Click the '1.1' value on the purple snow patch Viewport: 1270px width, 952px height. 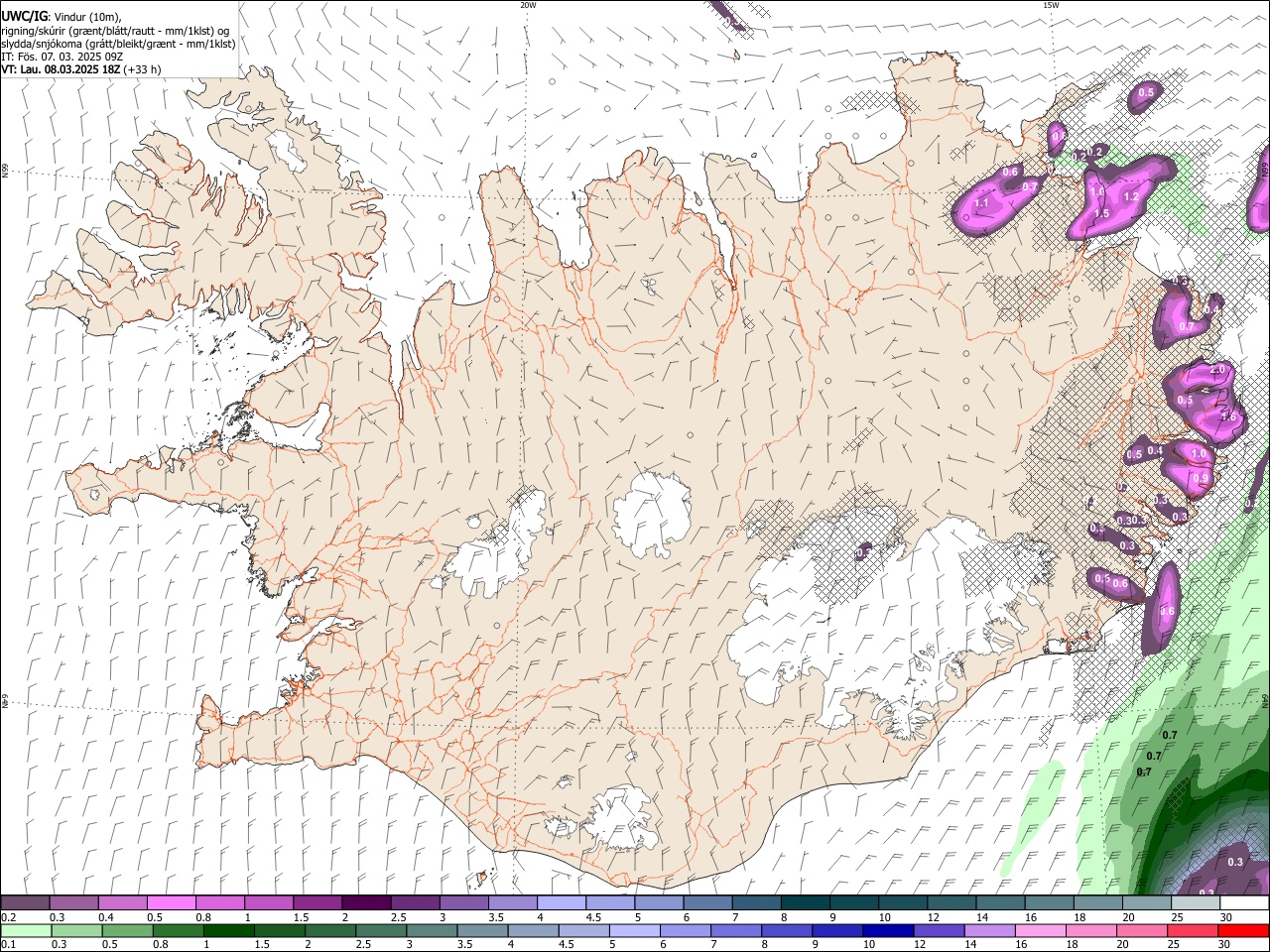[982, 203]
